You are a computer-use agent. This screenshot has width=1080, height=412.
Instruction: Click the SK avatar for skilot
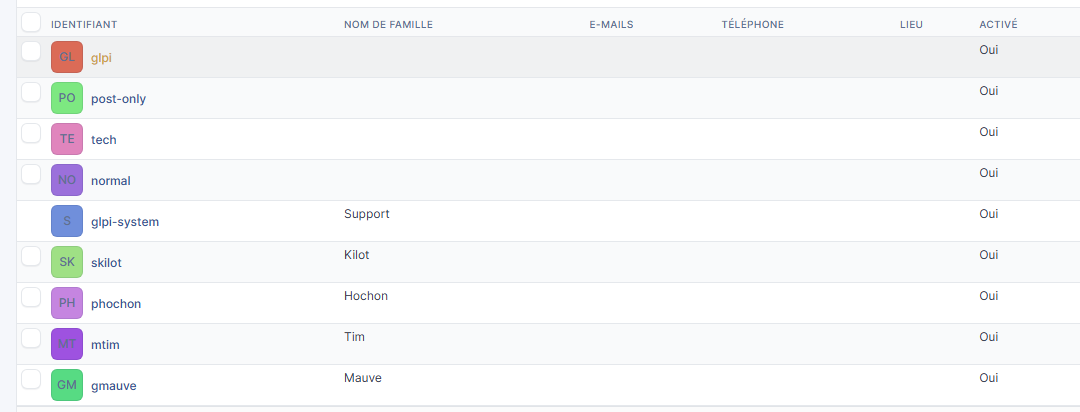coord(67,262)
